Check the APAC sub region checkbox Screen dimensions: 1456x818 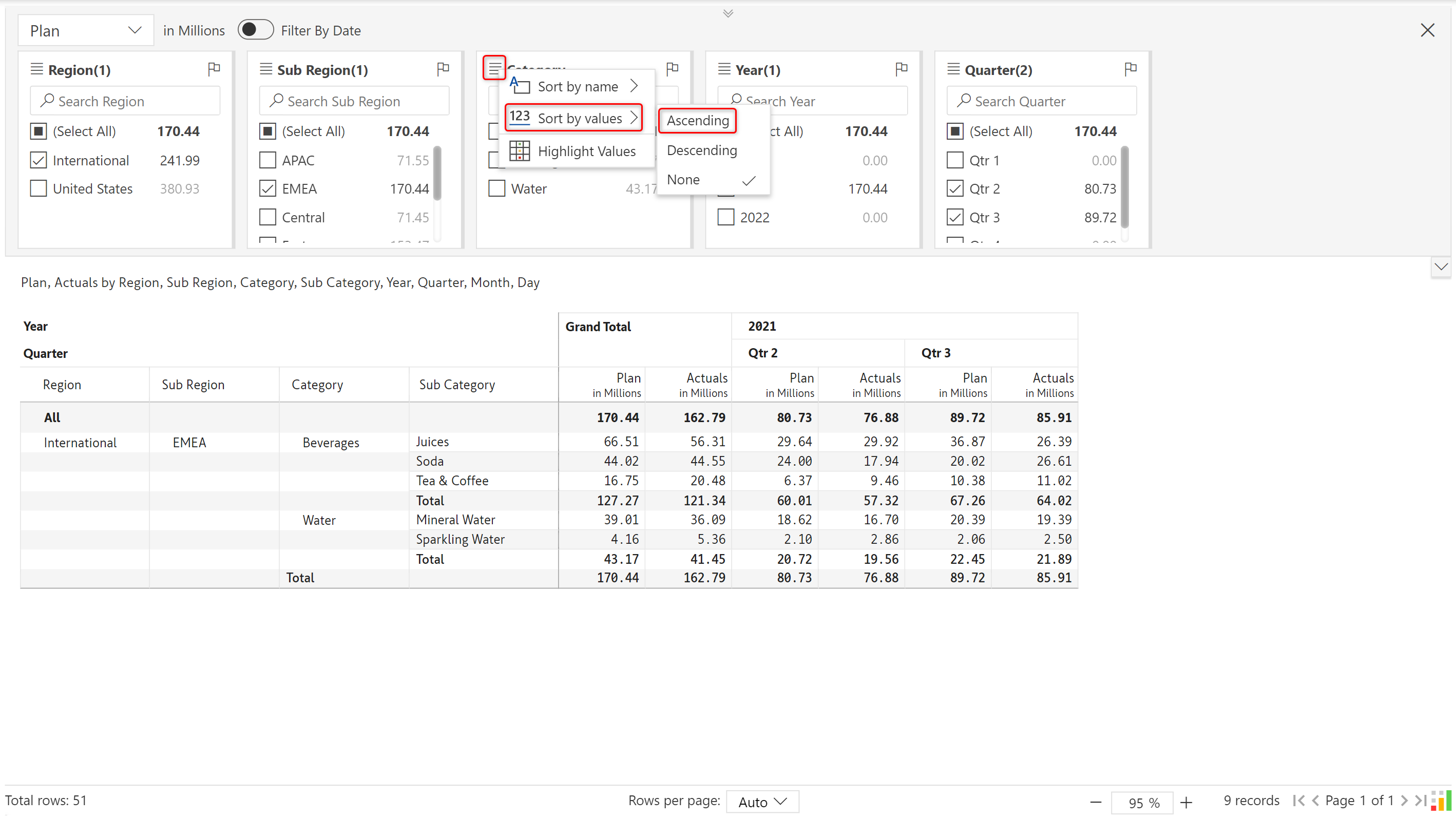point(267,161)
